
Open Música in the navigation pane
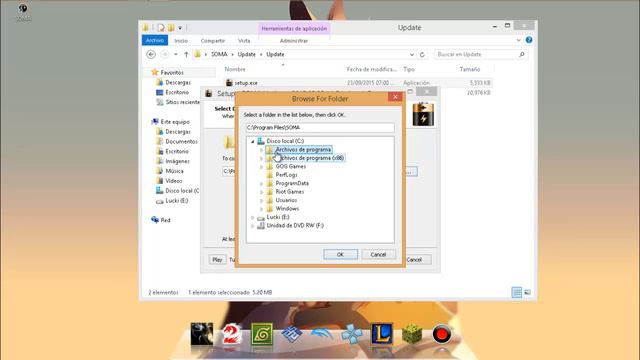174,171
